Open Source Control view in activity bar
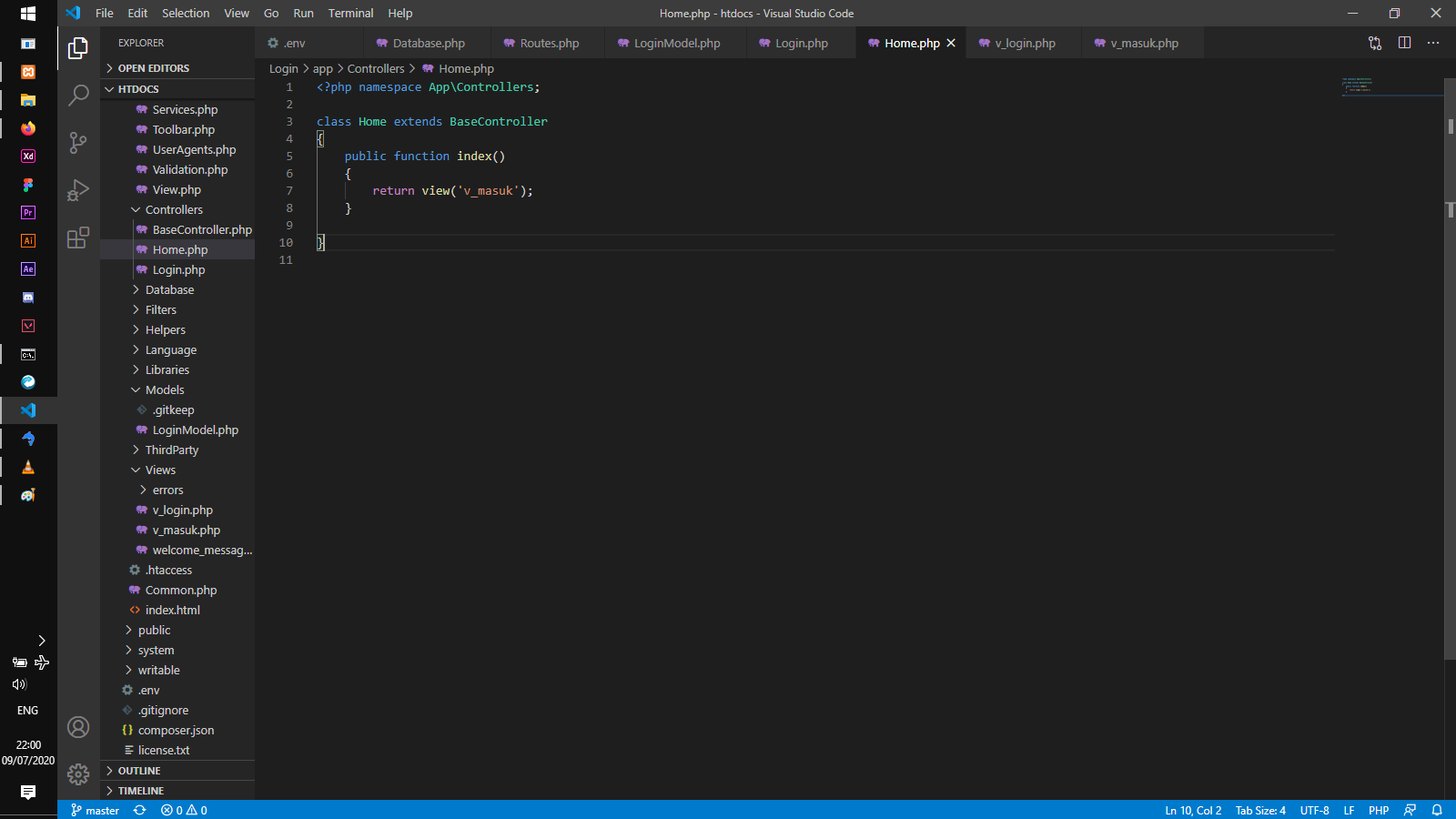 point(78,142)
